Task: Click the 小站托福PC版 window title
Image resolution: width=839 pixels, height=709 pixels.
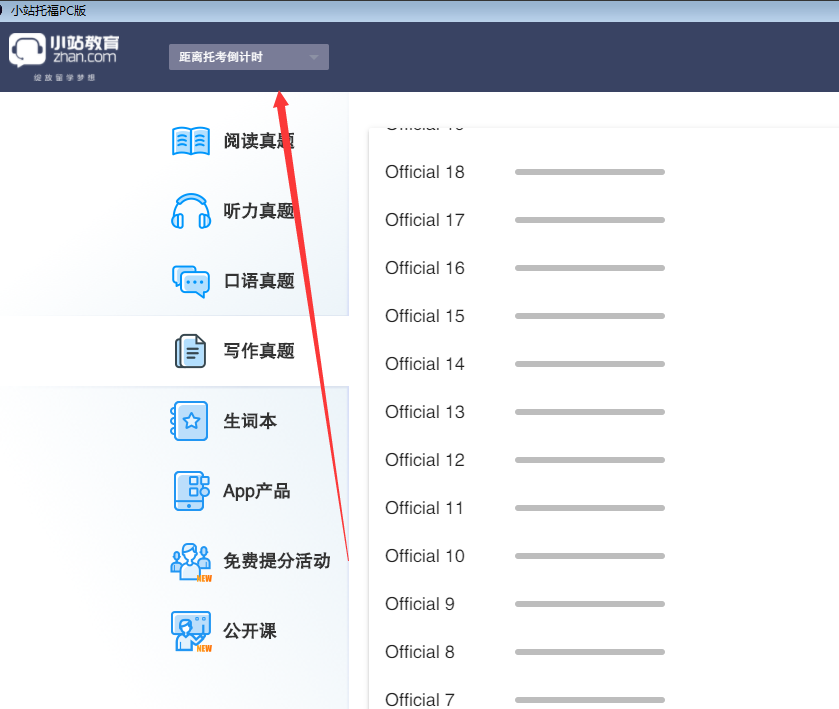Action: click(x=49, y=10)
